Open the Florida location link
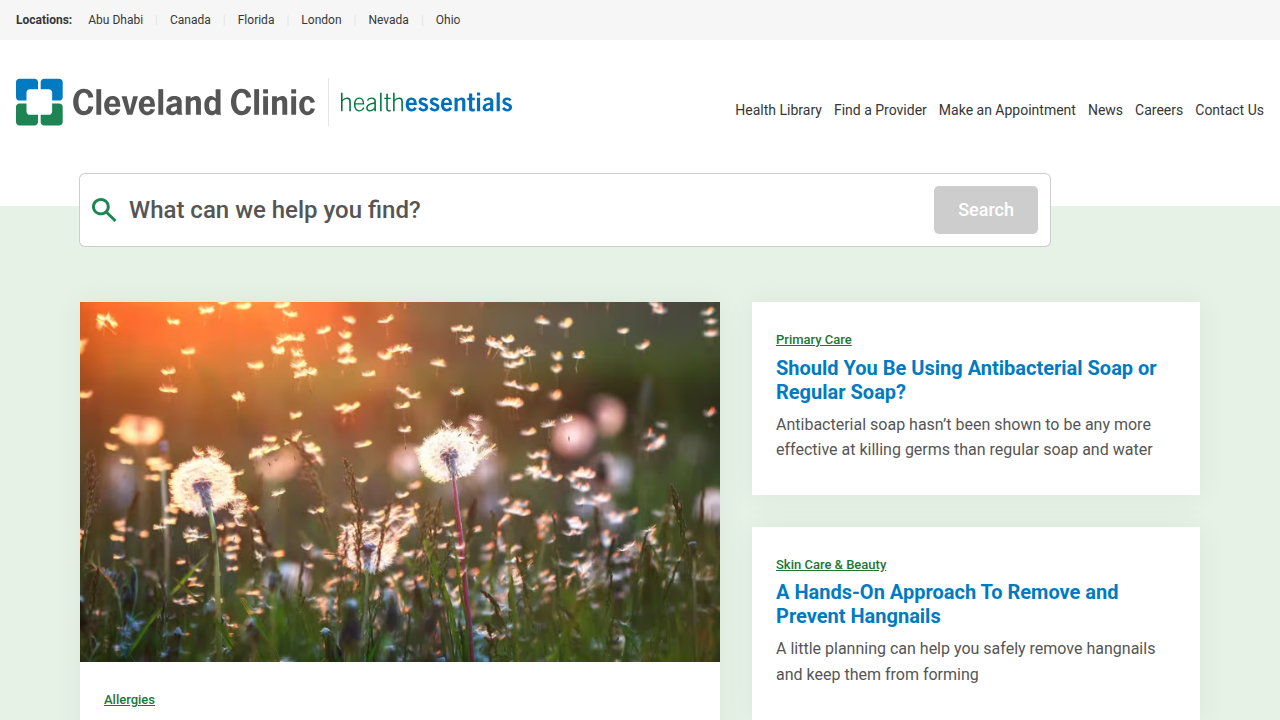 [256, 20]
